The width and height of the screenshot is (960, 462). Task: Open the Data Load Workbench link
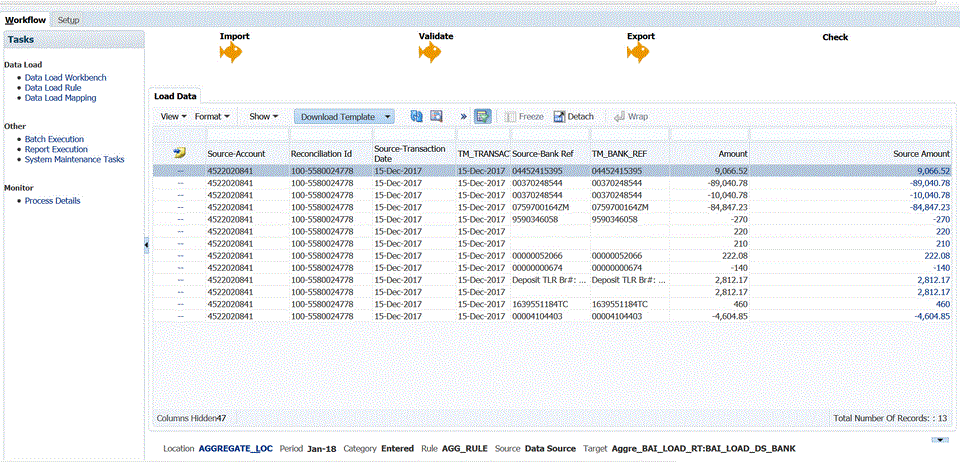pyautogui.click(x=65, y=77)
